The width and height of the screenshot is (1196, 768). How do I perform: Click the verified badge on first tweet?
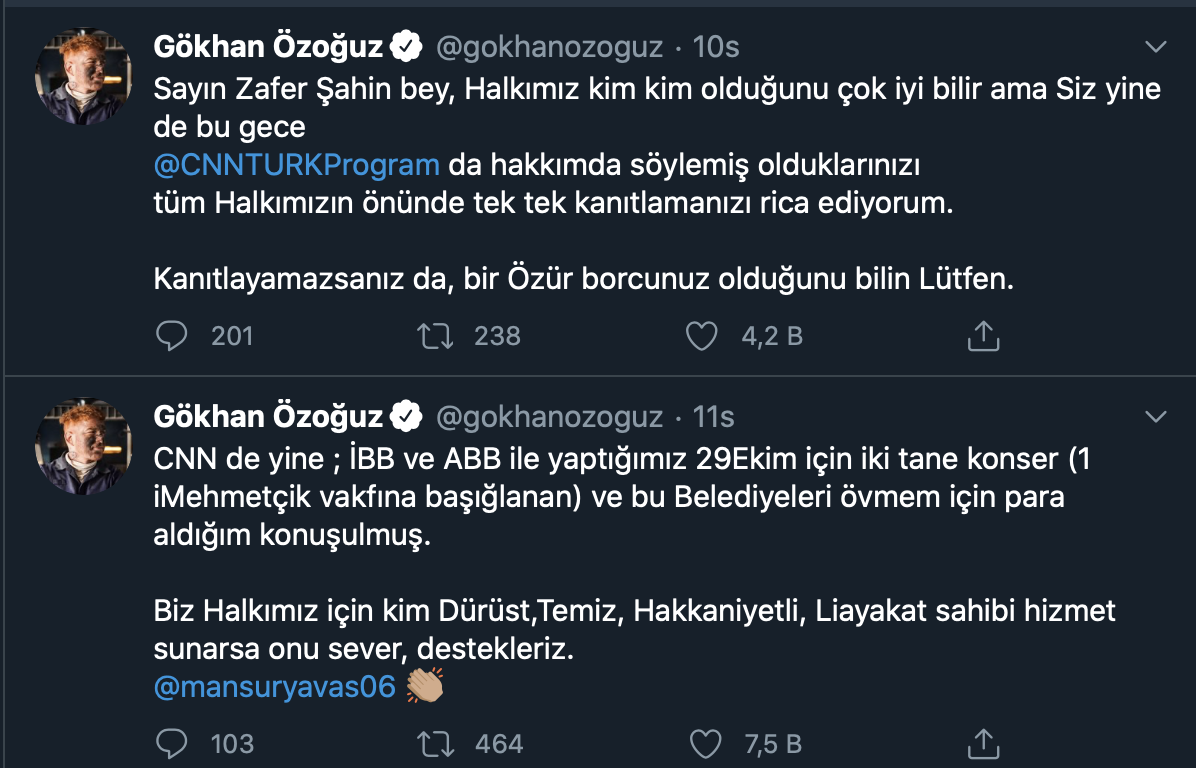click(404, 47)
